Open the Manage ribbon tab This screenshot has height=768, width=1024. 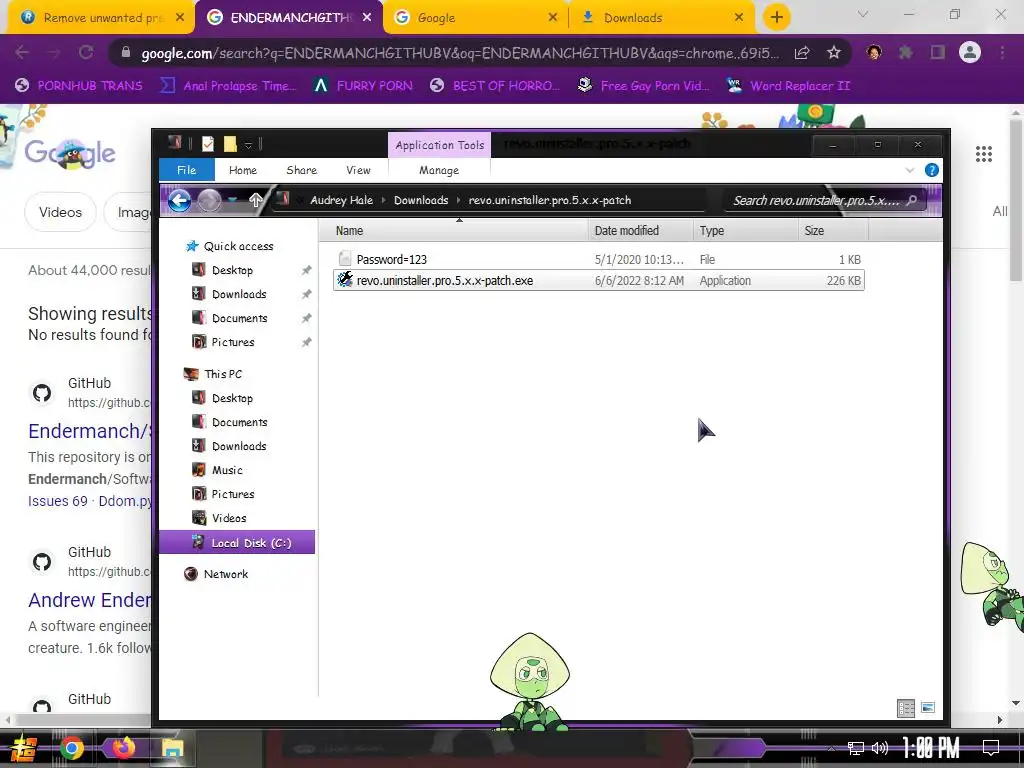(x=439, y=170)
